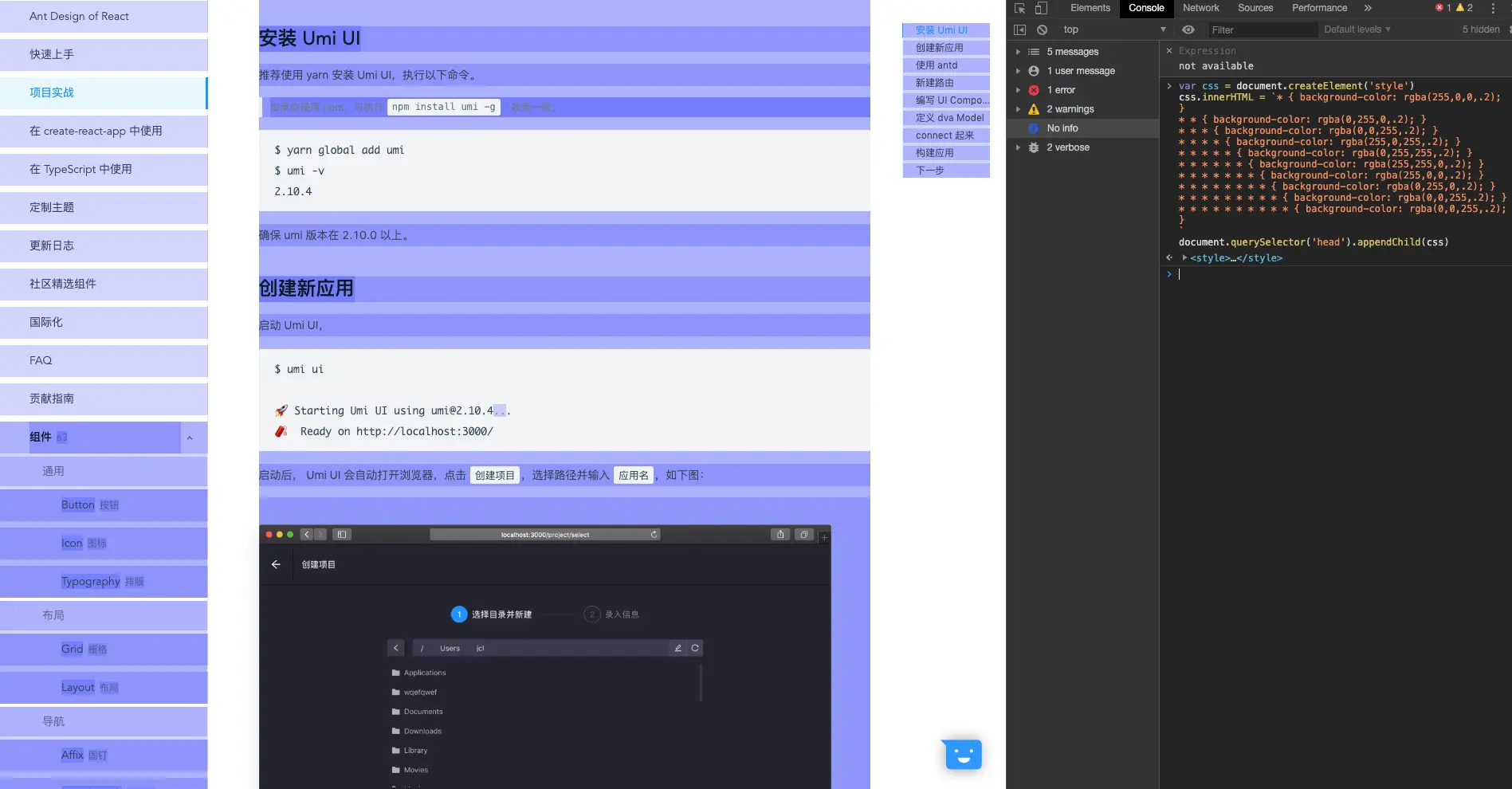Expand the 5 messages group
The width and height of the screenshot is (1512, 789).
coord(1018,52)
